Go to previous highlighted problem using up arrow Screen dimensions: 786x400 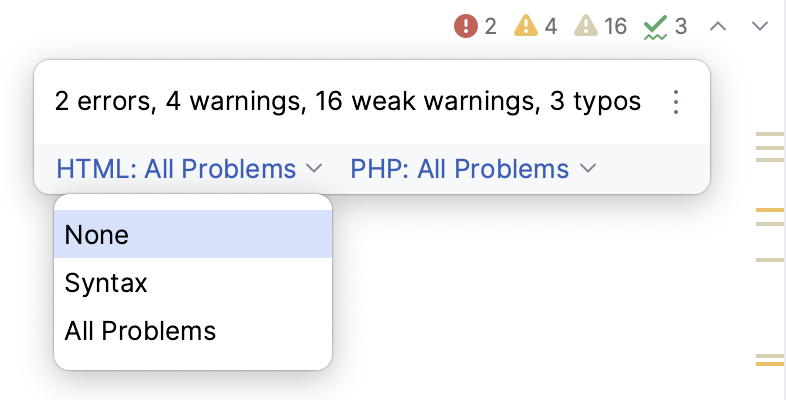tap(717, 26)
